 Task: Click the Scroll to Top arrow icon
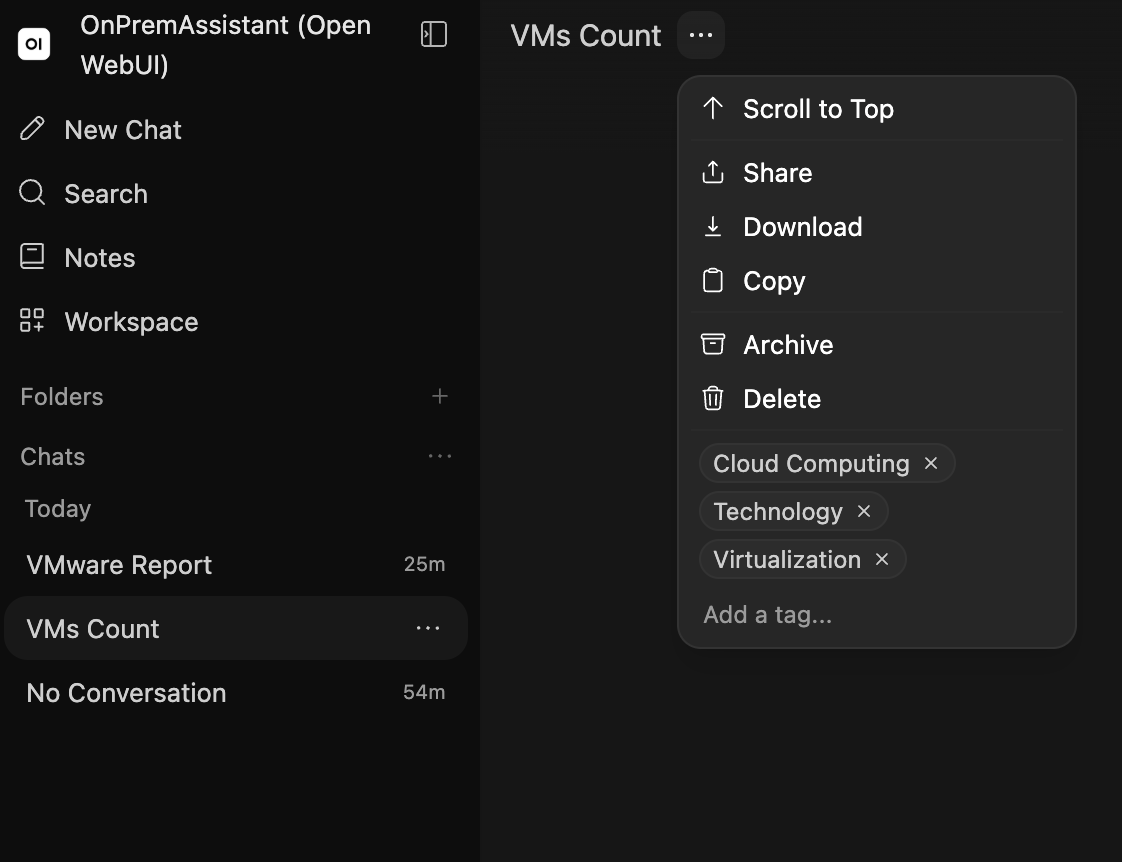pos(713,109)
